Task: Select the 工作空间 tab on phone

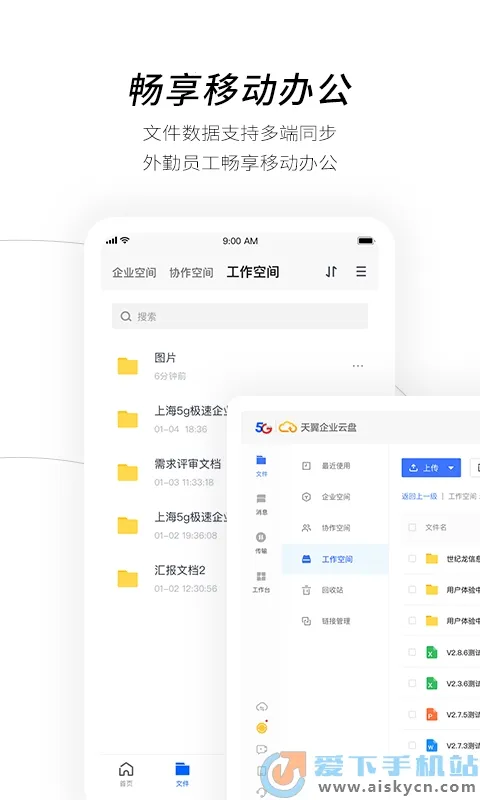Action: (253, 272)
